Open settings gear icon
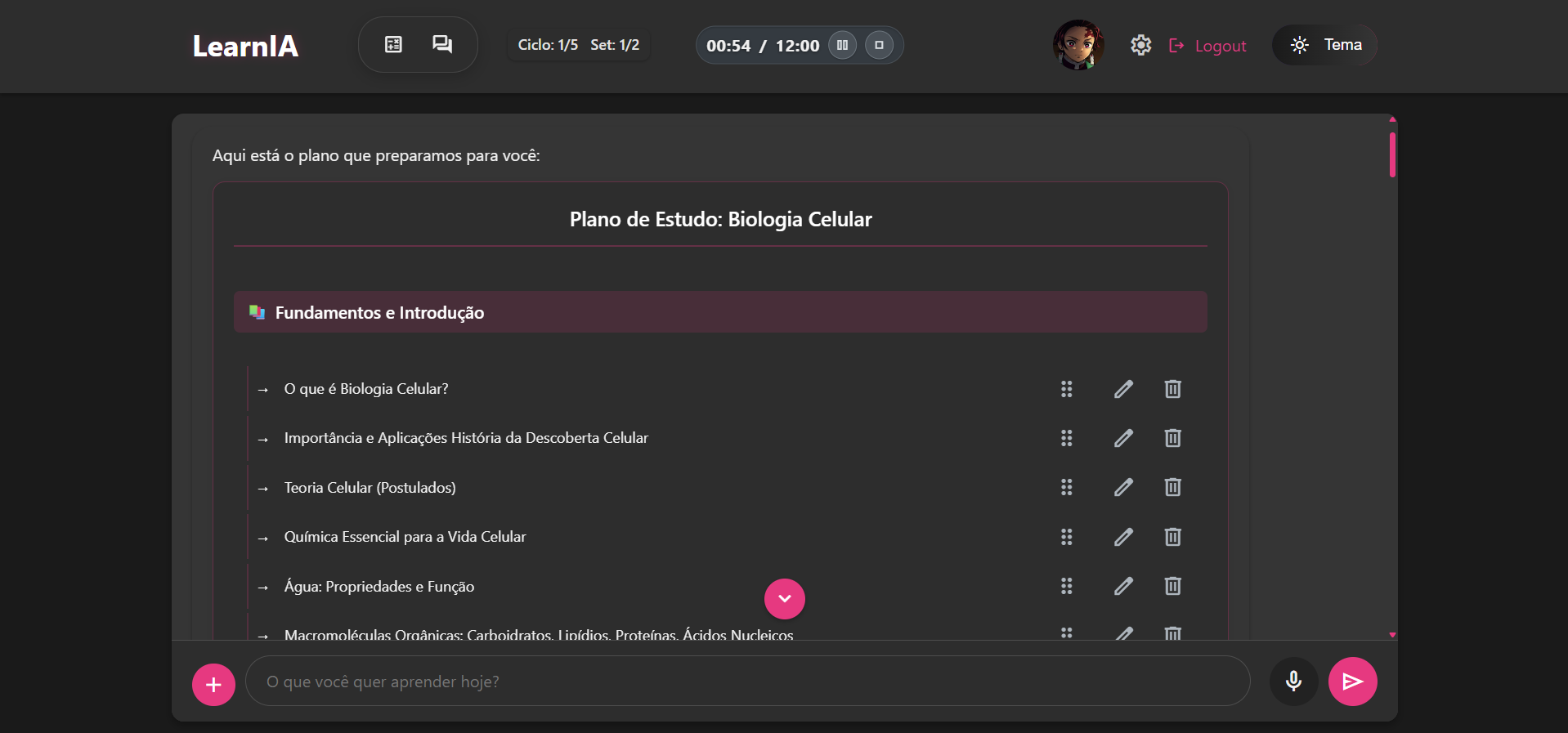Screen dimensions: 1568x733 [1140, 45]
